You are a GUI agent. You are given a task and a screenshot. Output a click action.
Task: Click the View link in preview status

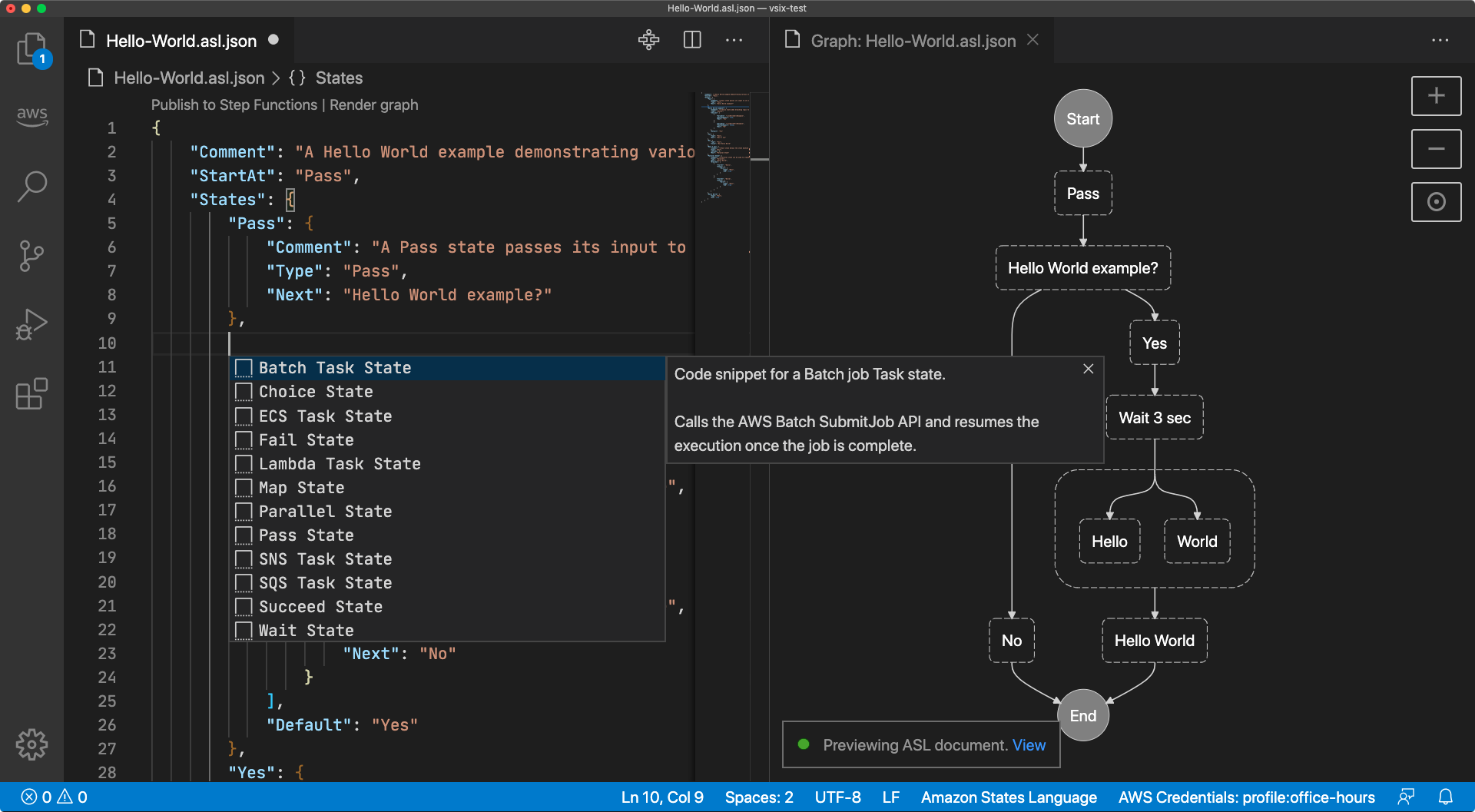click(1028, 745)
